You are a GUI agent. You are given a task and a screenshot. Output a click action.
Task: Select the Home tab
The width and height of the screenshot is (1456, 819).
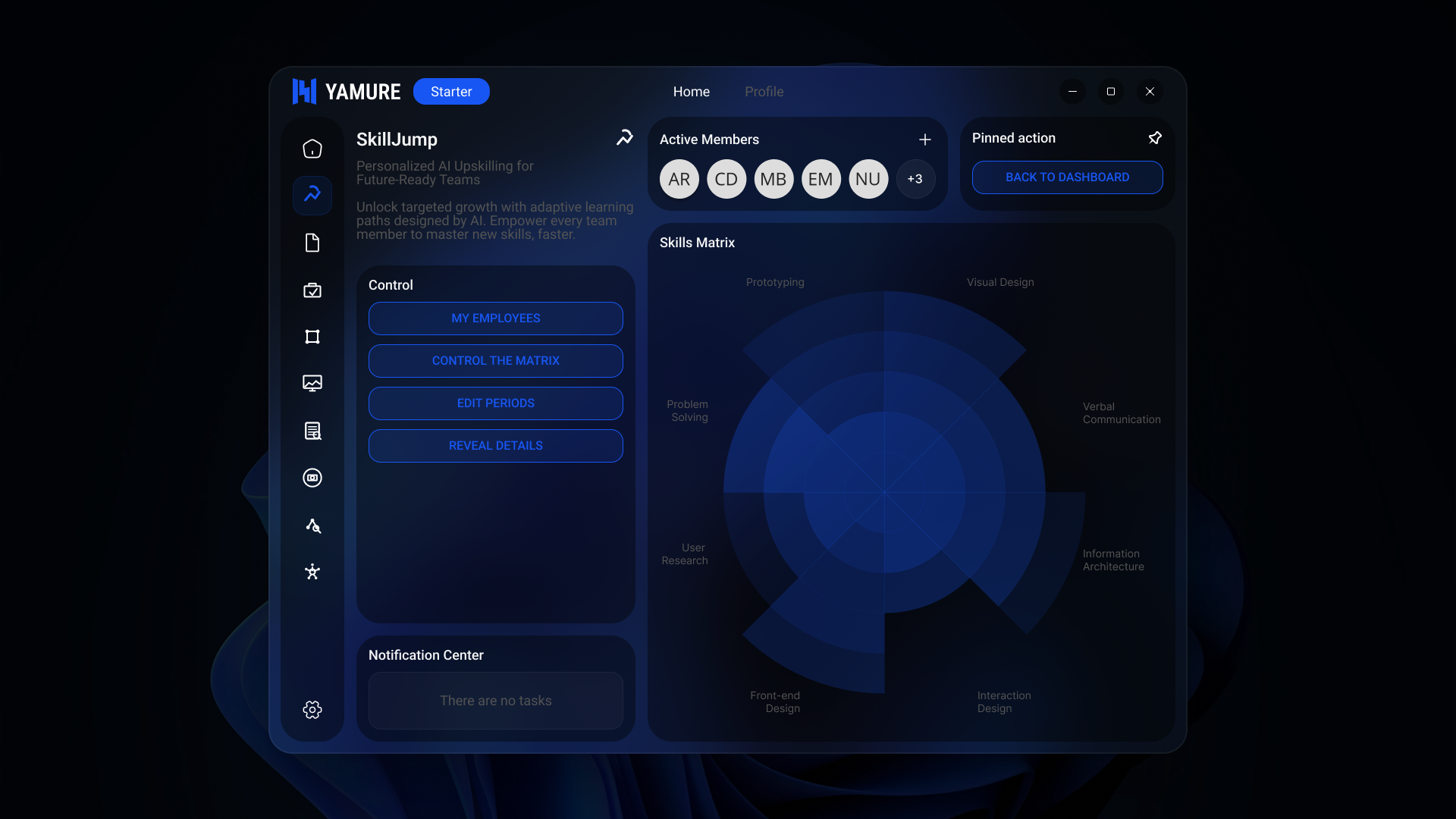(x=691, y=92)
